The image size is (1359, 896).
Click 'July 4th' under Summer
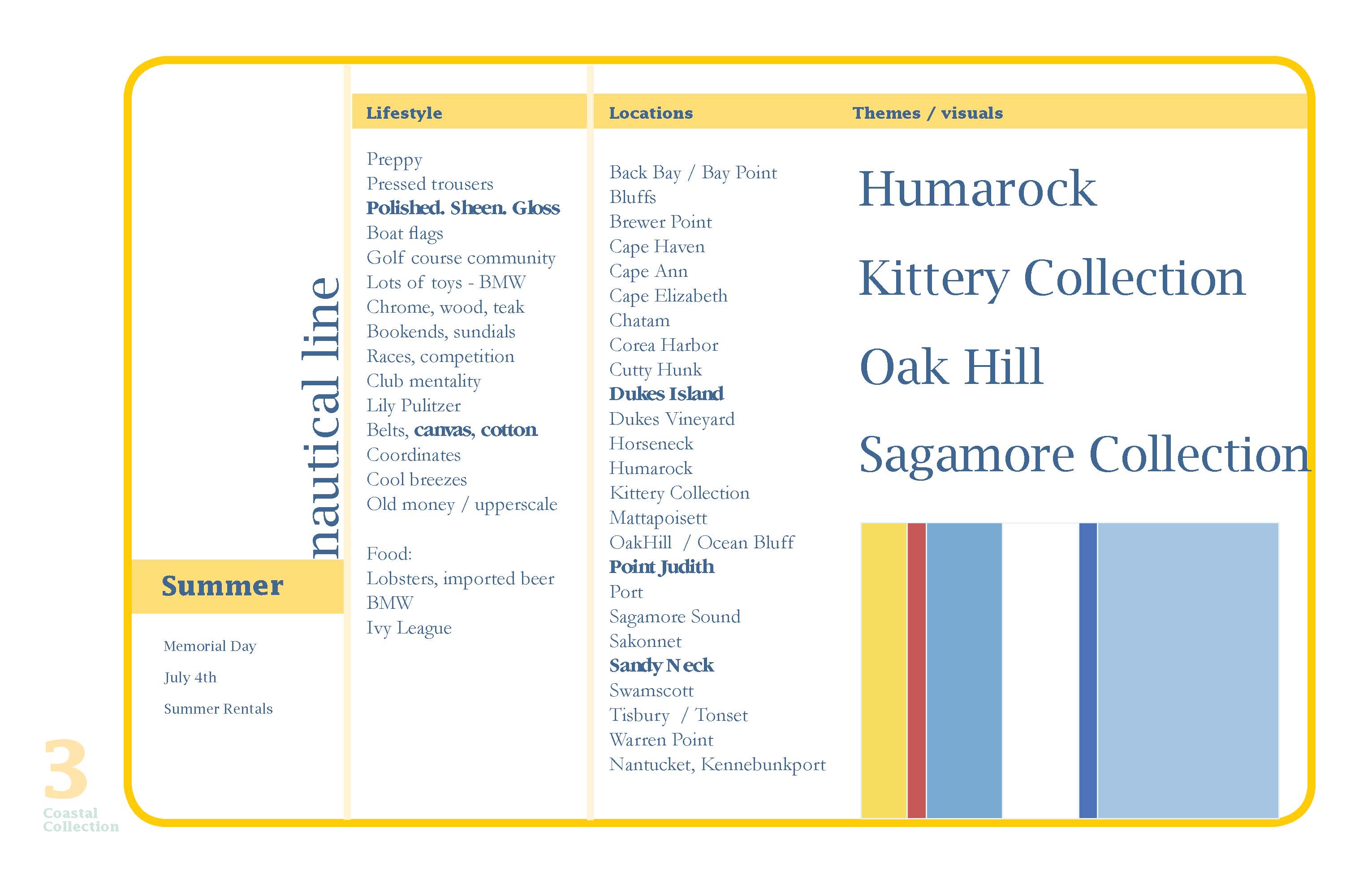tap(190, 678)
